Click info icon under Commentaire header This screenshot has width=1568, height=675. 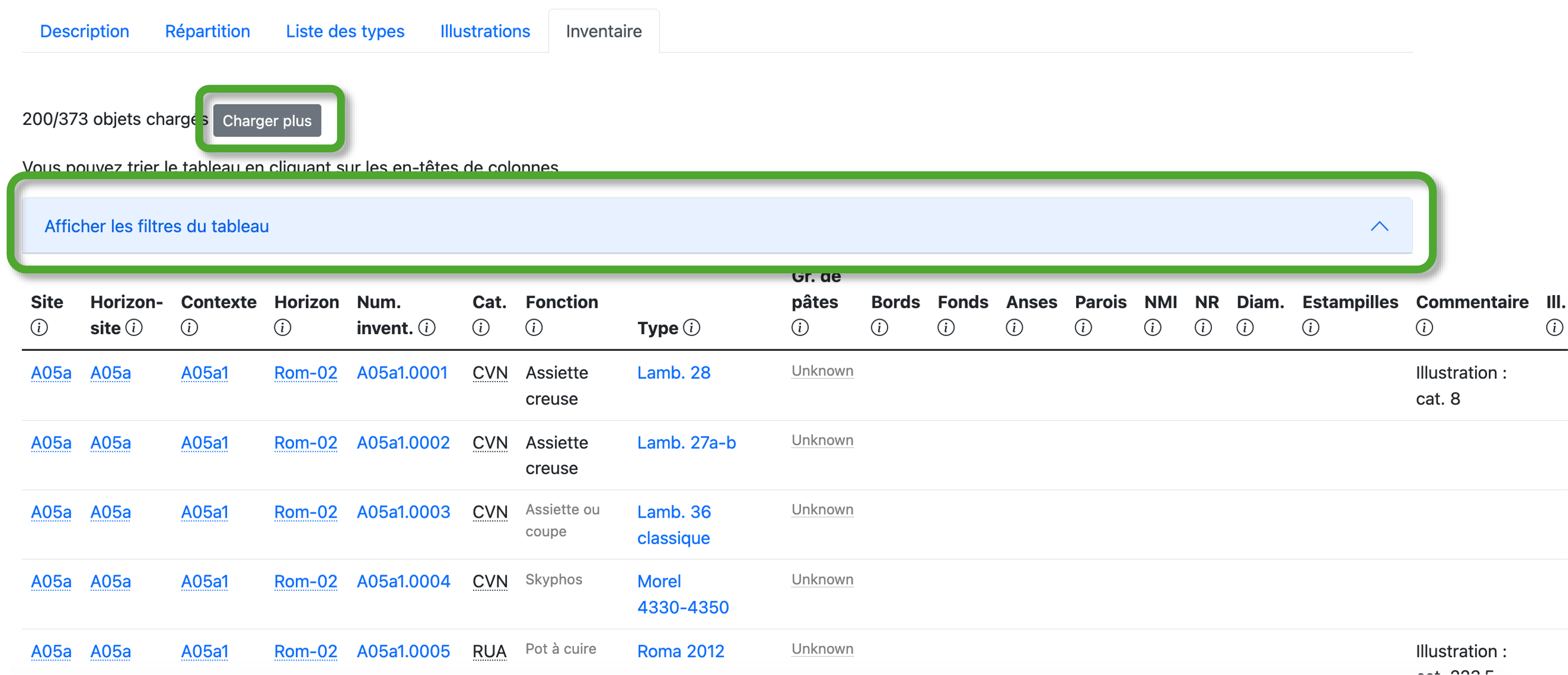(1424, 328)
